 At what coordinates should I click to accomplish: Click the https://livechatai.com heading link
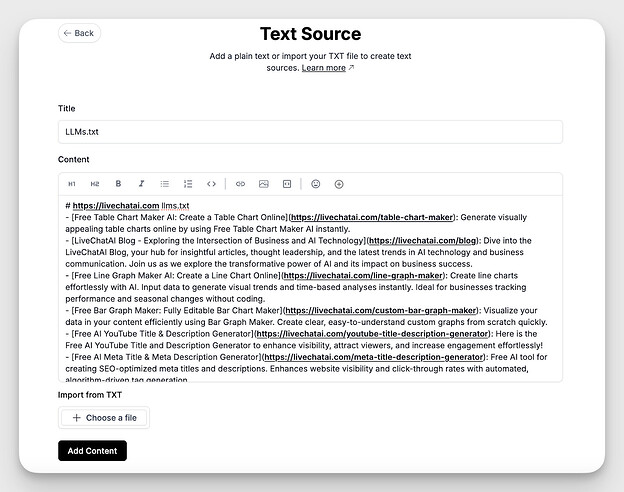pos(116,206)
